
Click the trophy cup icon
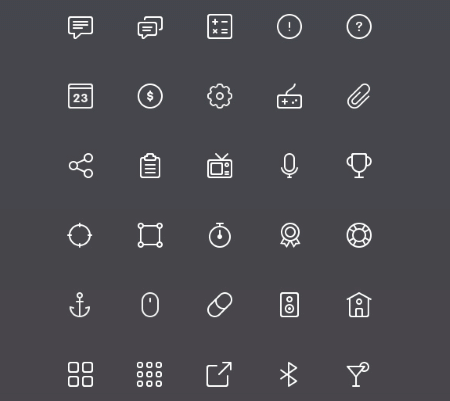[359, 166]
